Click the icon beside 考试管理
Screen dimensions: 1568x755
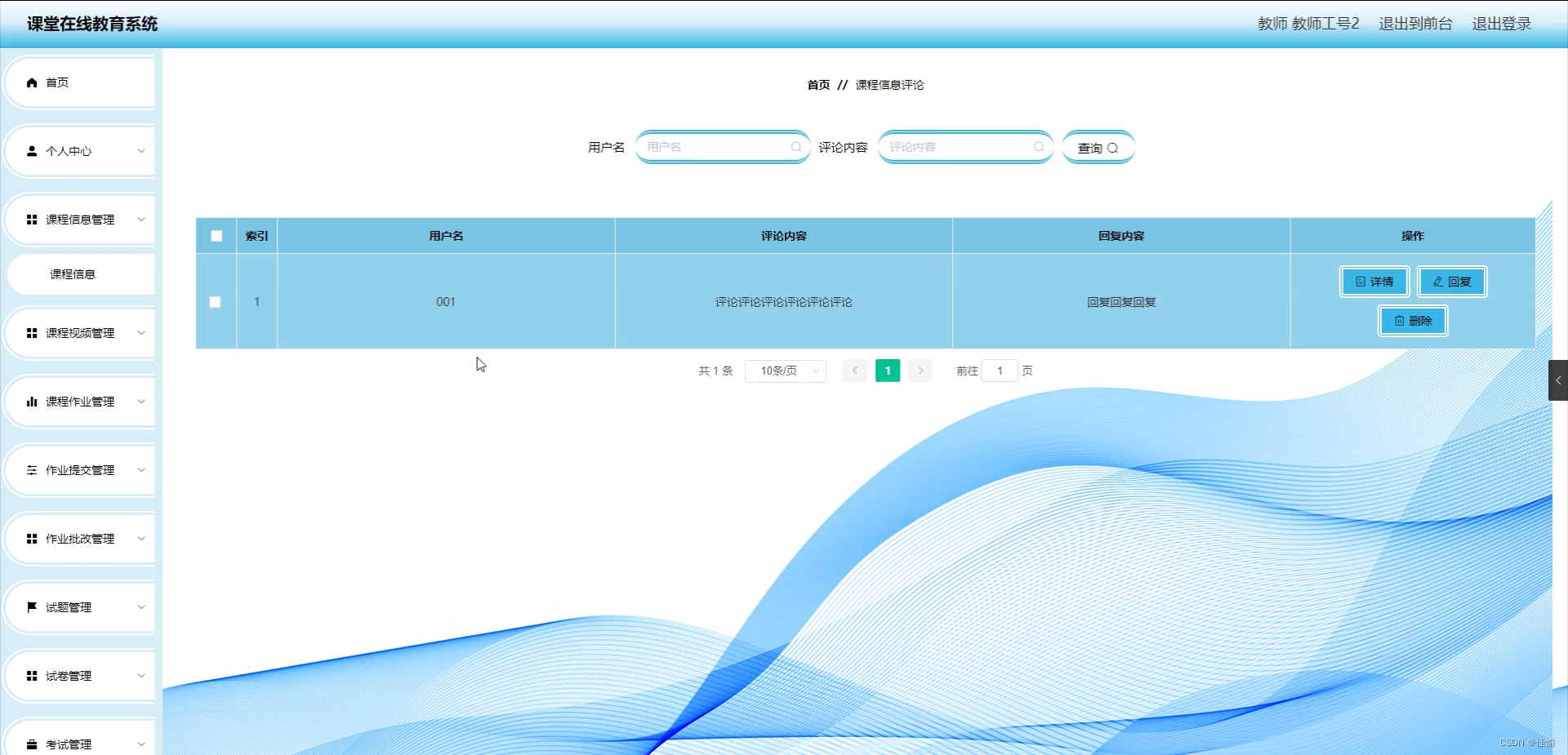pos(31,744)
